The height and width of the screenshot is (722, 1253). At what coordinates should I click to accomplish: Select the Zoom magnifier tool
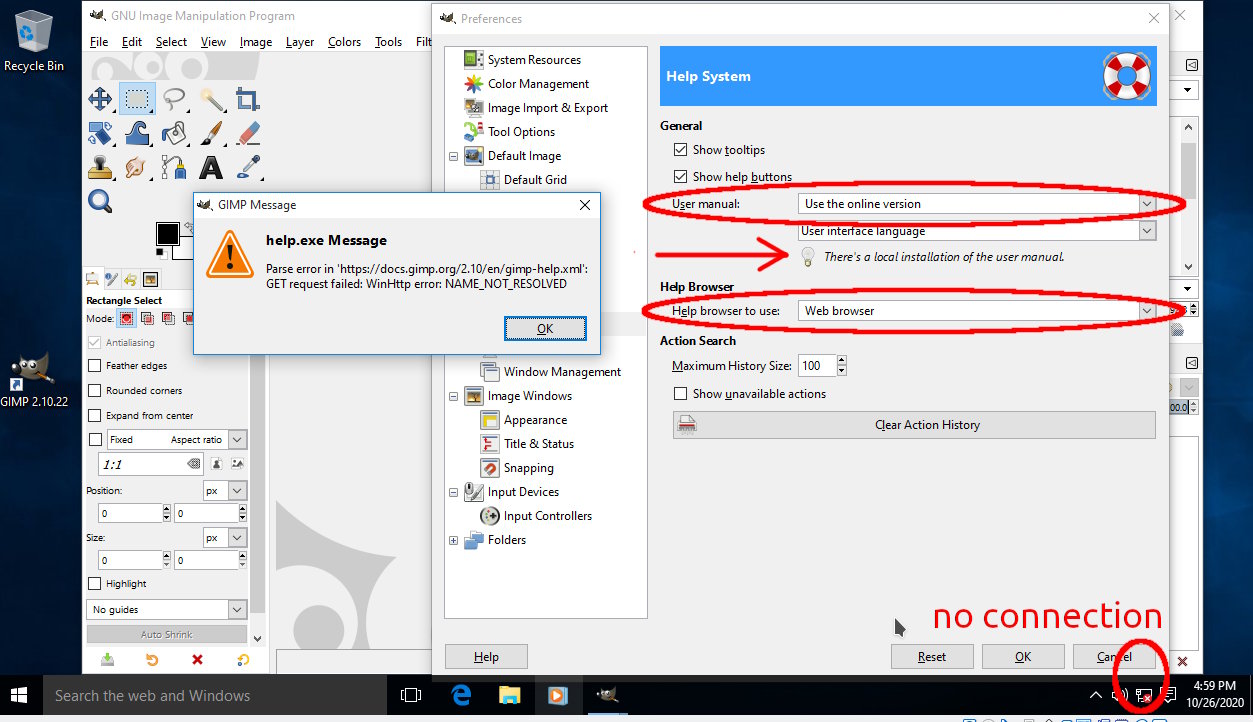coord(100,201)
